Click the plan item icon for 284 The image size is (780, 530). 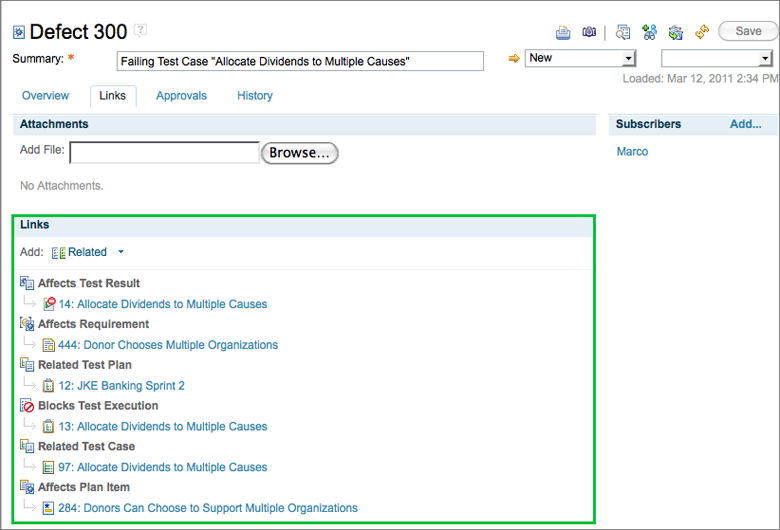pos(48,508)
